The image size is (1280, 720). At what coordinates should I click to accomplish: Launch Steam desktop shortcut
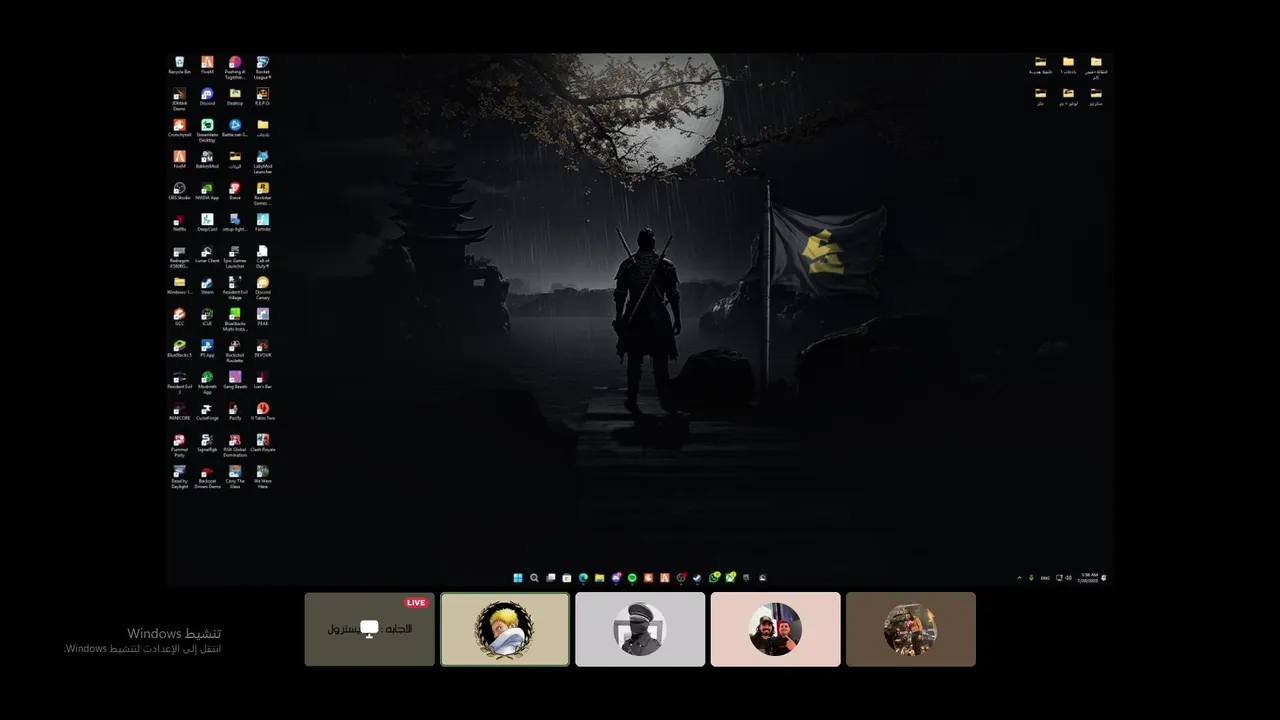pyautogui.click(x=207, y=285)
